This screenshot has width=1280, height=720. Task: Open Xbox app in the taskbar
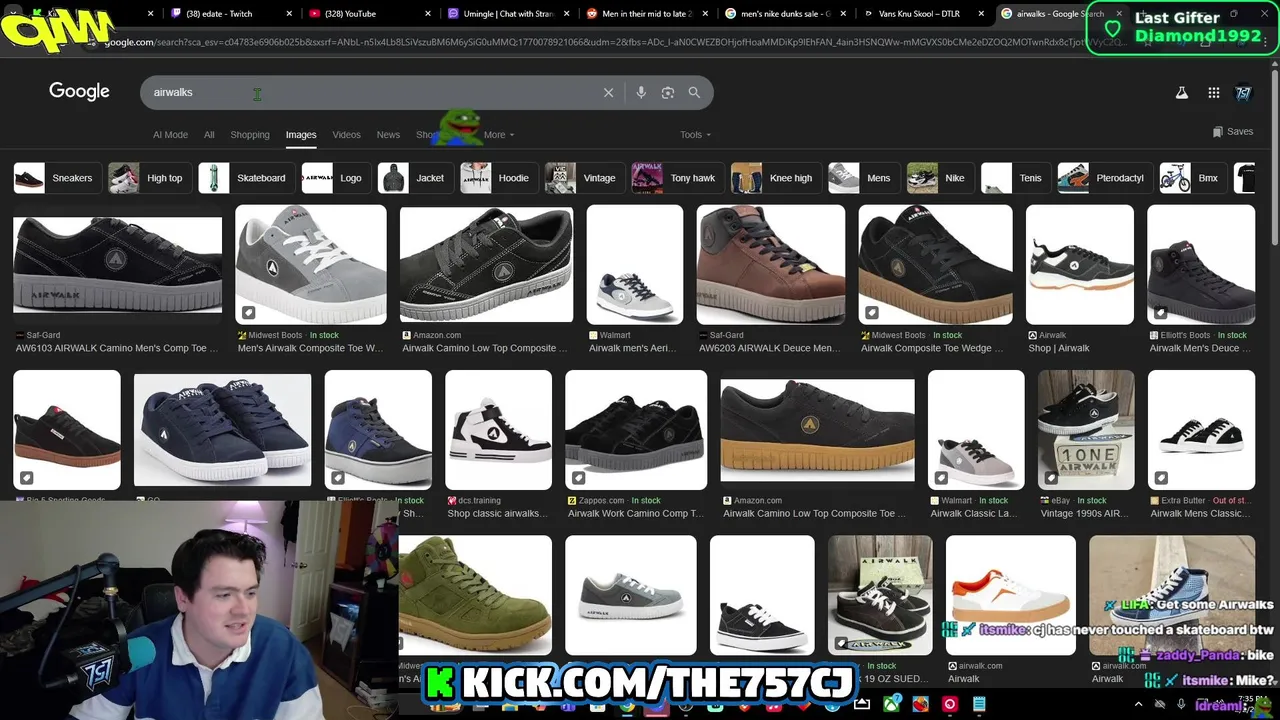click(x=891, y=704)
